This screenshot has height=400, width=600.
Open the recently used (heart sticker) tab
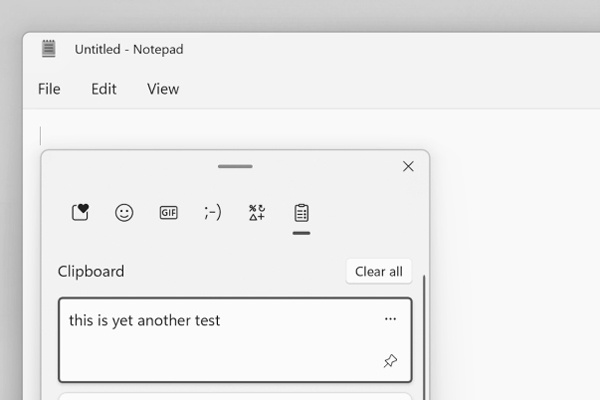(x=80, y=212)
